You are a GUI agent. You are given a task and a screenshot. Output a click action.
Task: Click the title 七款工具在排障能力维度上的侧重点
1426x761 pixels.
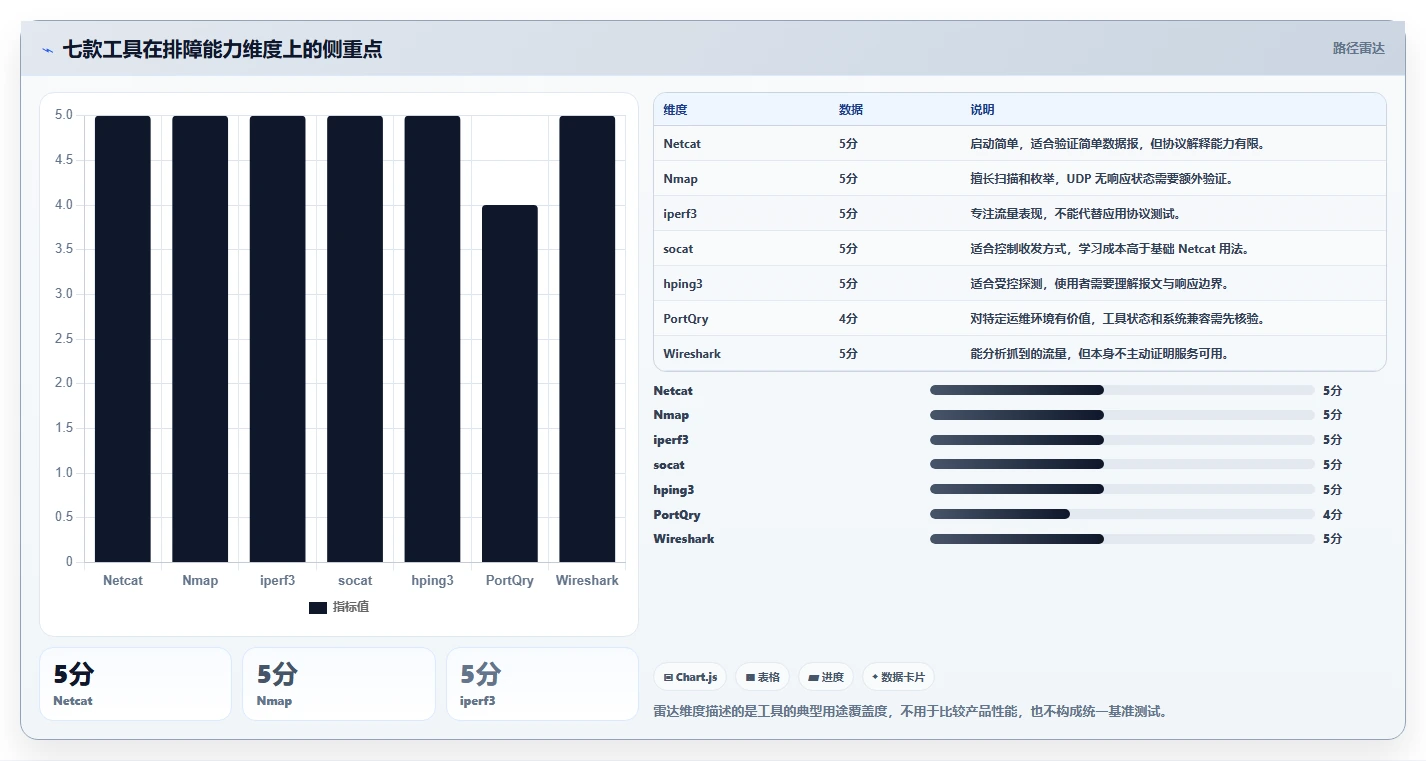pyautogui.click(x=222, y=49)
